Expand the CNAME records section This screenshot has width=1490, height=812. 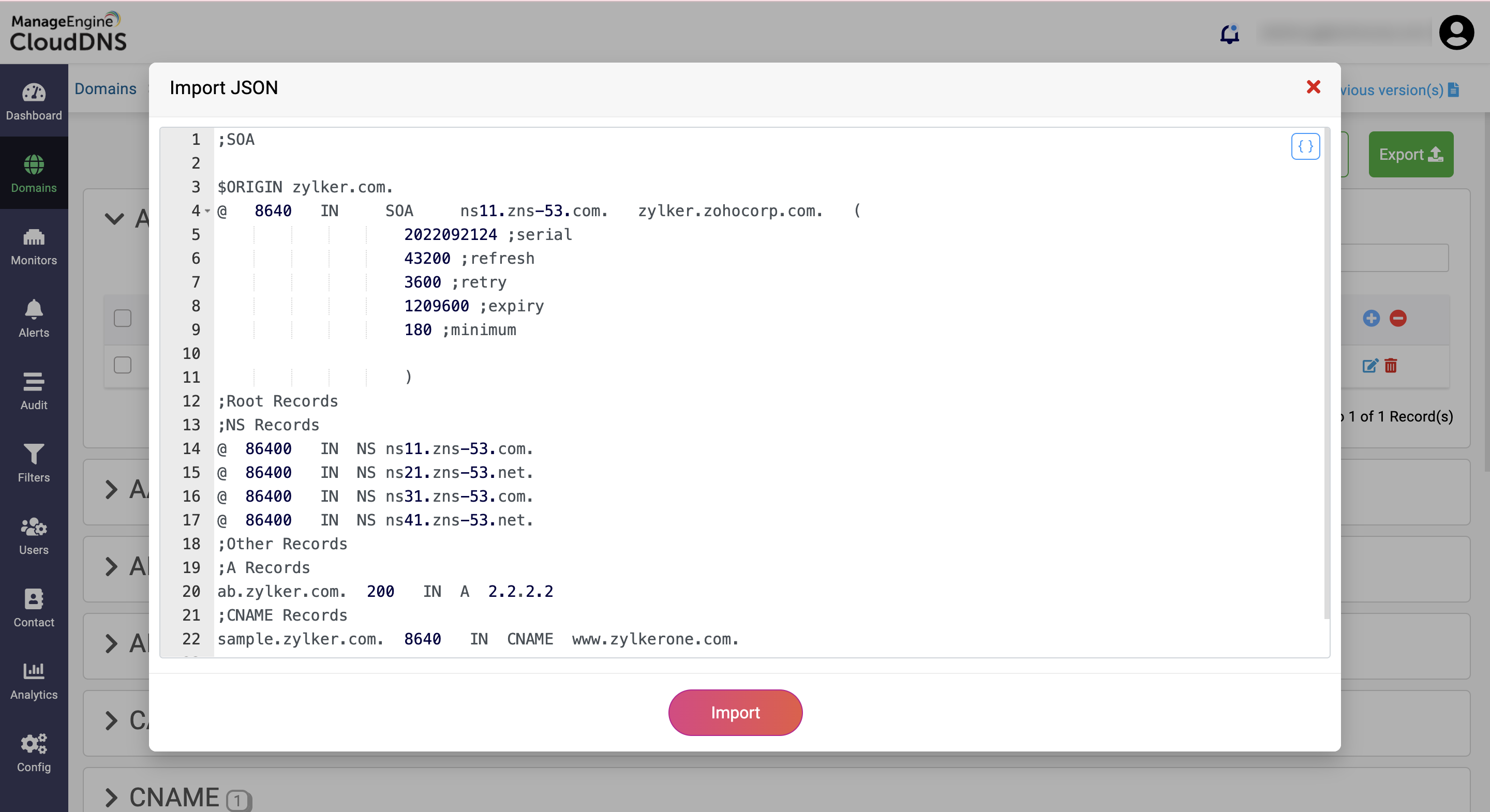click(112, 798)
